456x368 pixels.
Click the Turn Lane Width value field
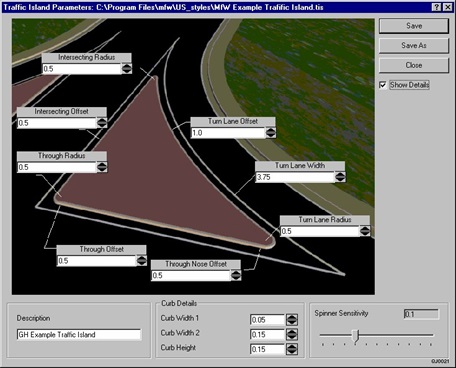295,177
